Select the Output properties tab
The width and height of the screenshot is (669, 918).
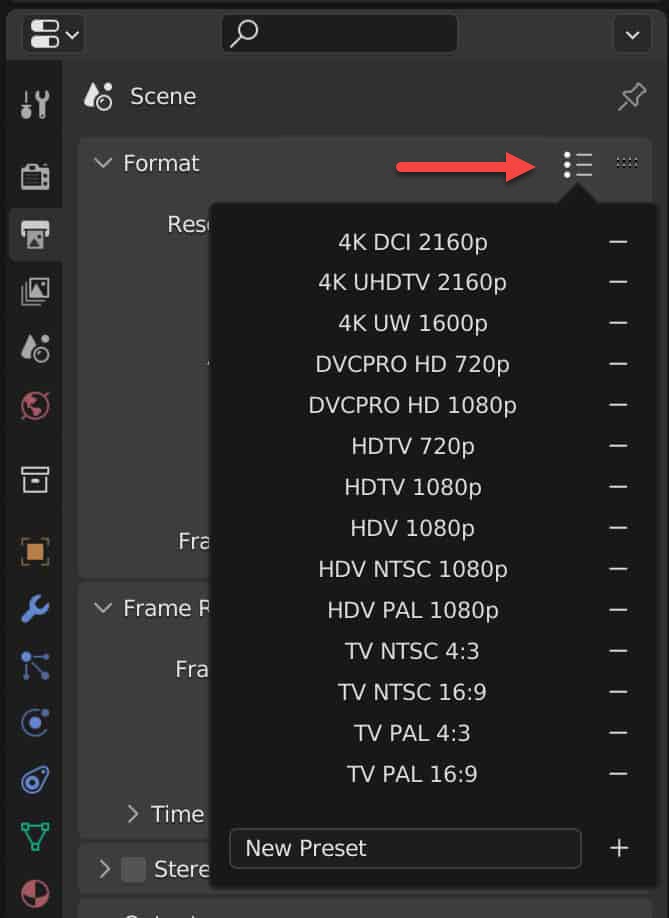tap(35, 235)
